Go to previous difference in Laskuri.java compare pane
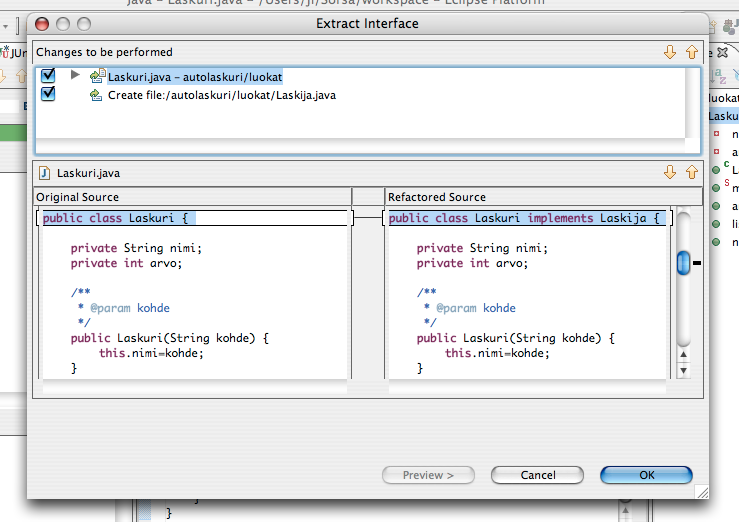 point(691,172)
